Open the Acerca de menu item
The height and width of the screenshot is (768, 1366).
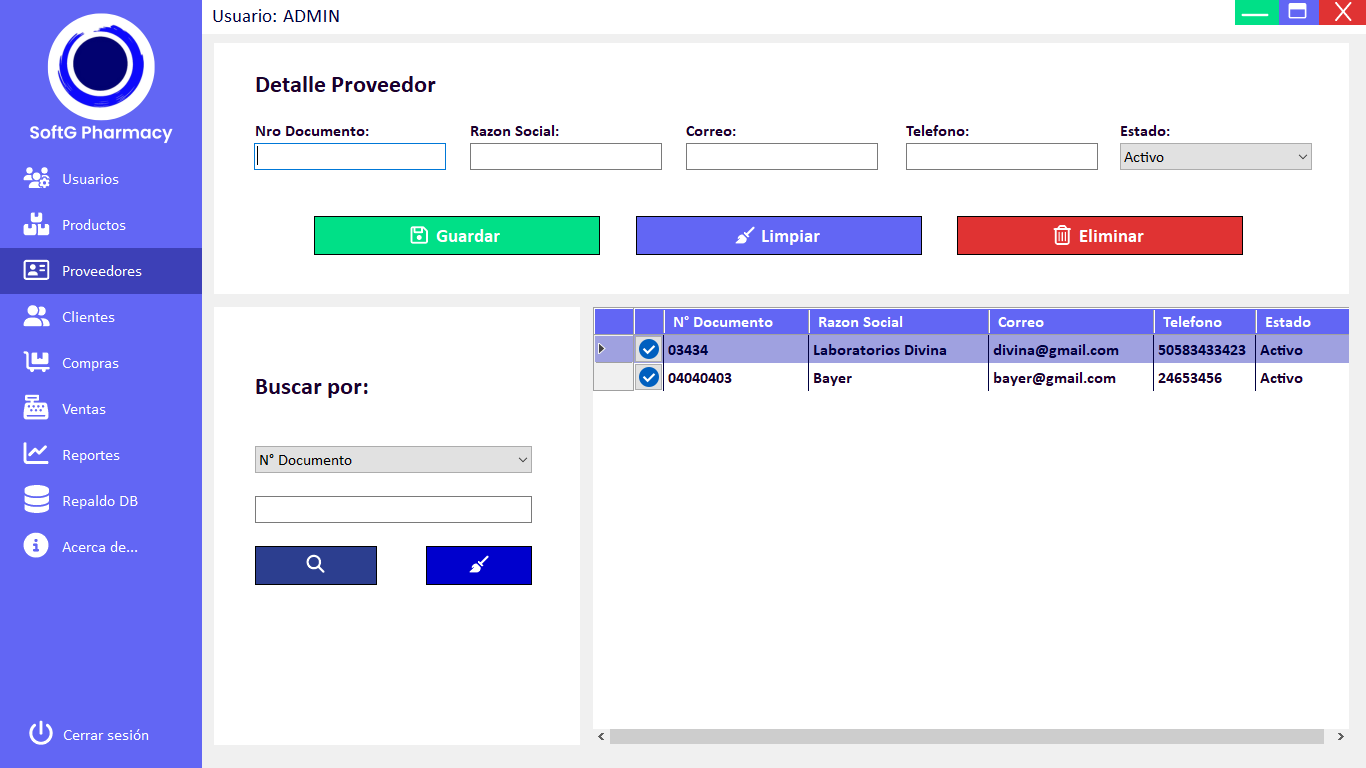point(99,547)
